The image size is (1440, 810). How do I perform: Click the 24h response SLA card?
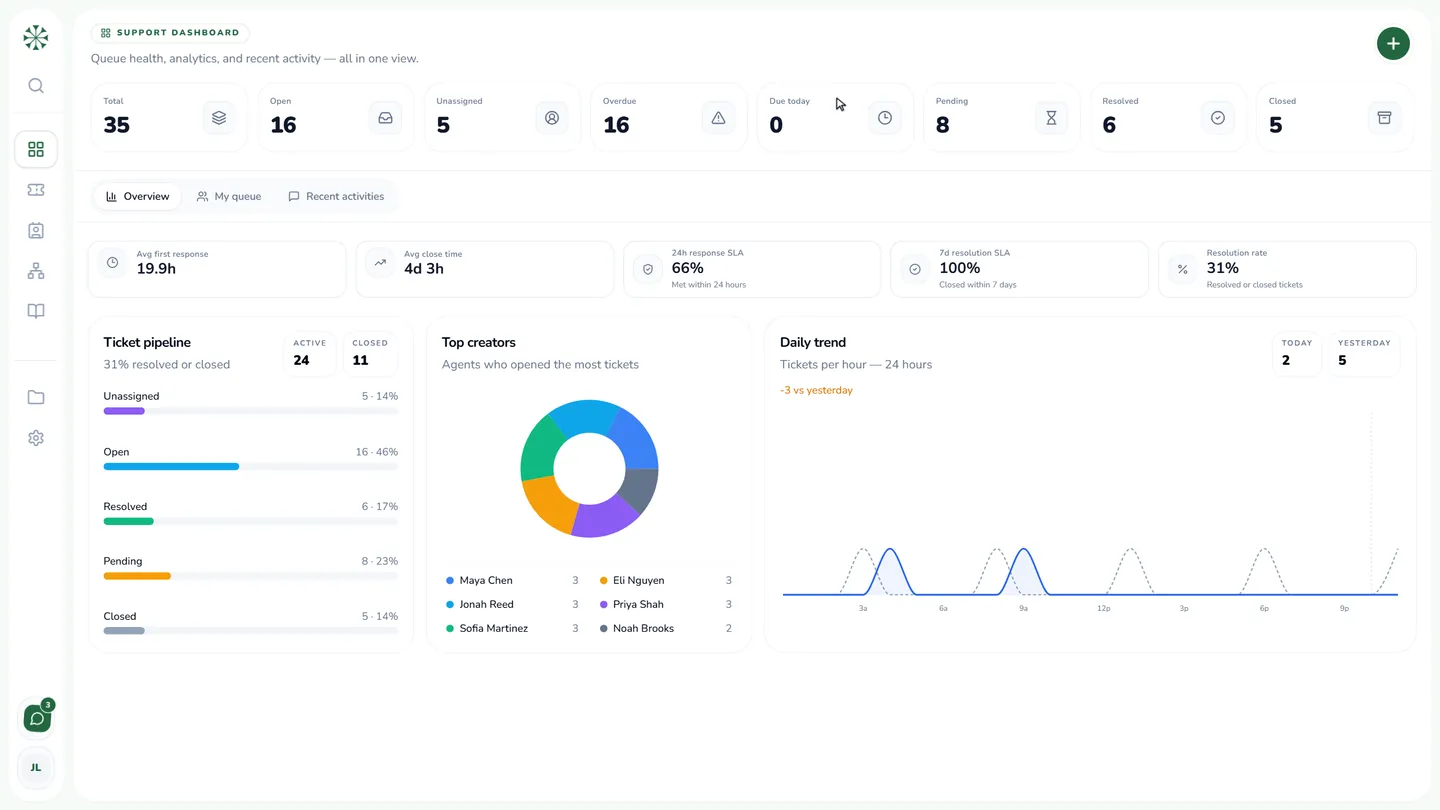pos(752,269)
